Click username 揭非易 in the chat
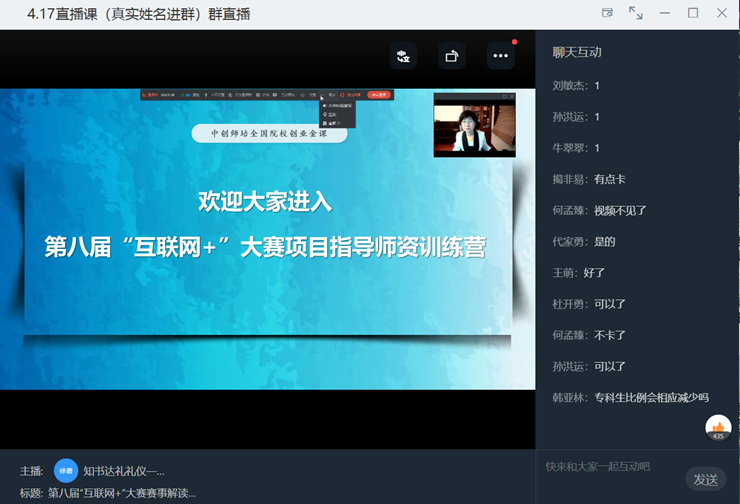Screen dimensions: 740x504 (x=570, y=179)
